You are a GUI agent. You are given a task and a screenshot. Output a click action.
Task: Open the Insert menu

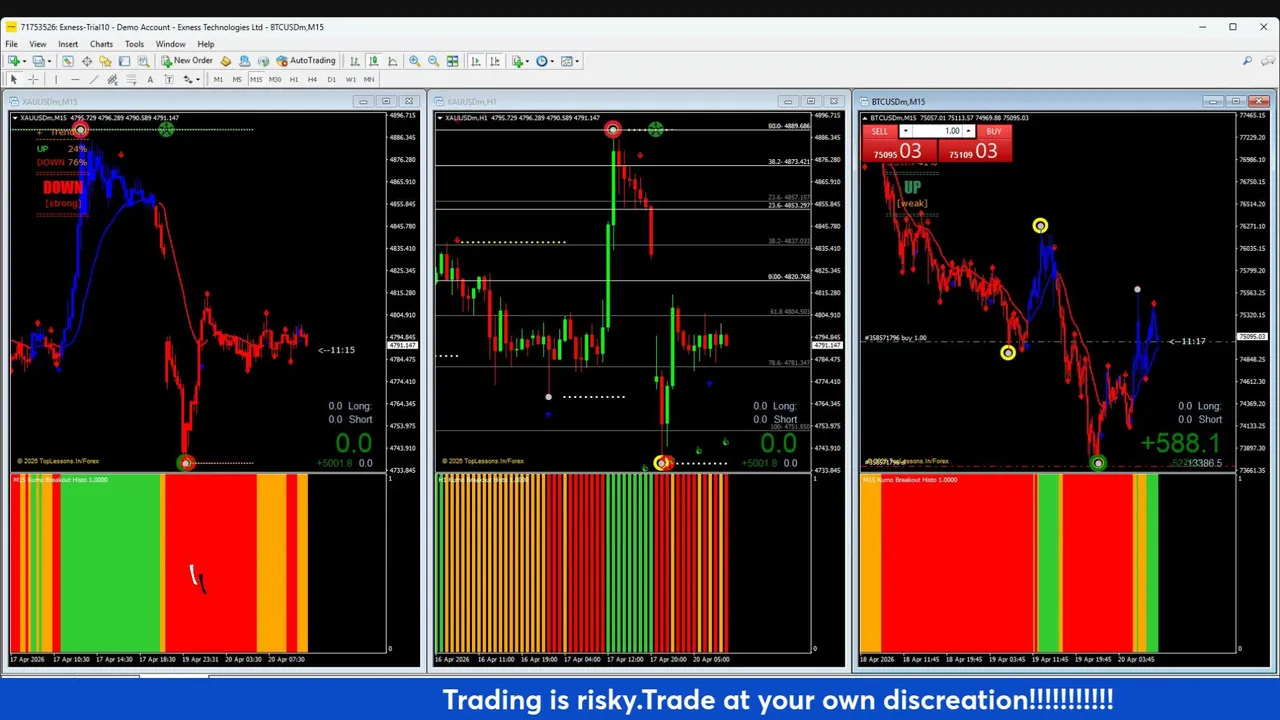click(68, 44)
